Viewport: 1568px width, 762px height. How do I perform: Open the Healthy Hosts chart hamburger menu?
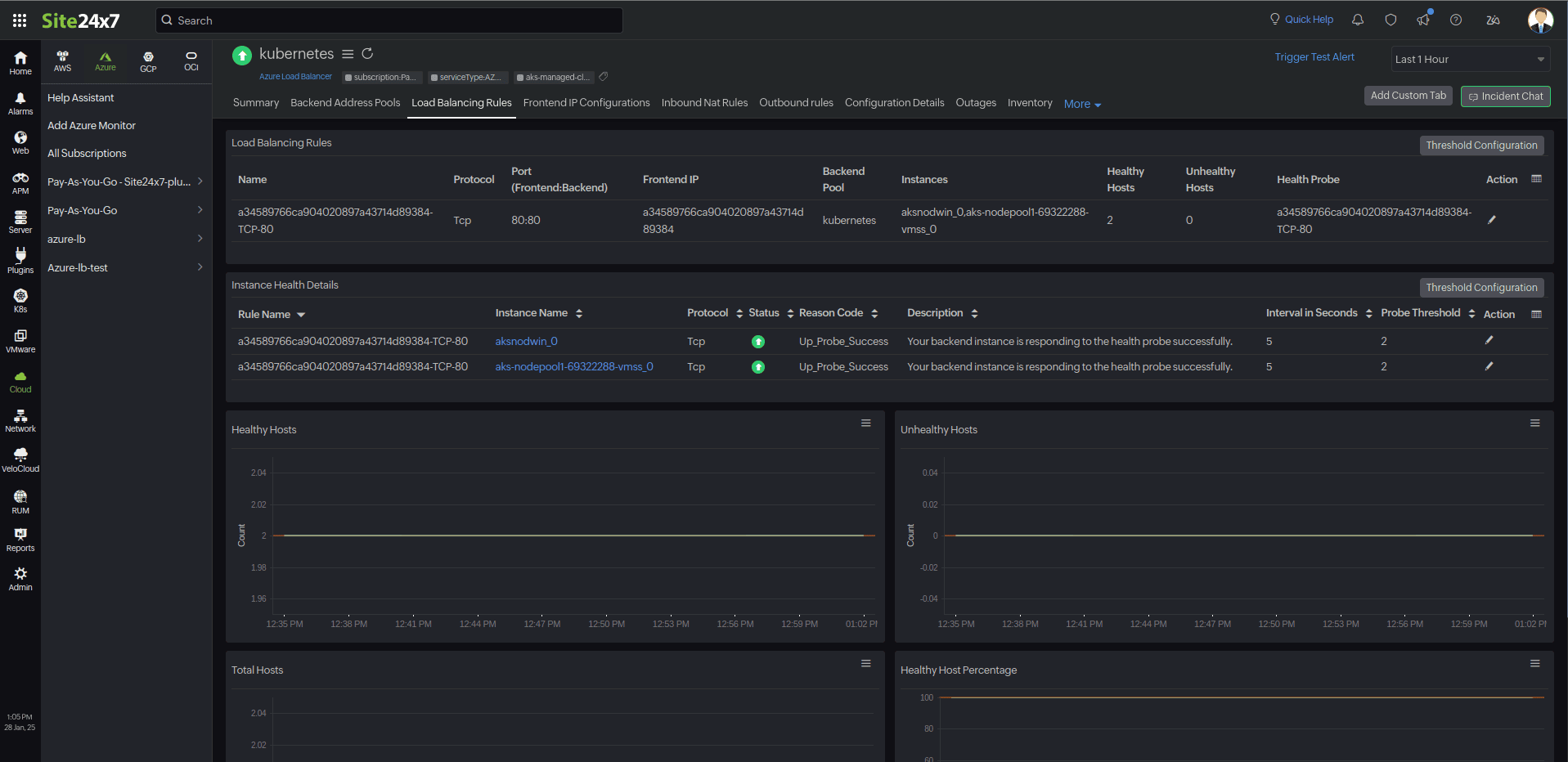865,423
